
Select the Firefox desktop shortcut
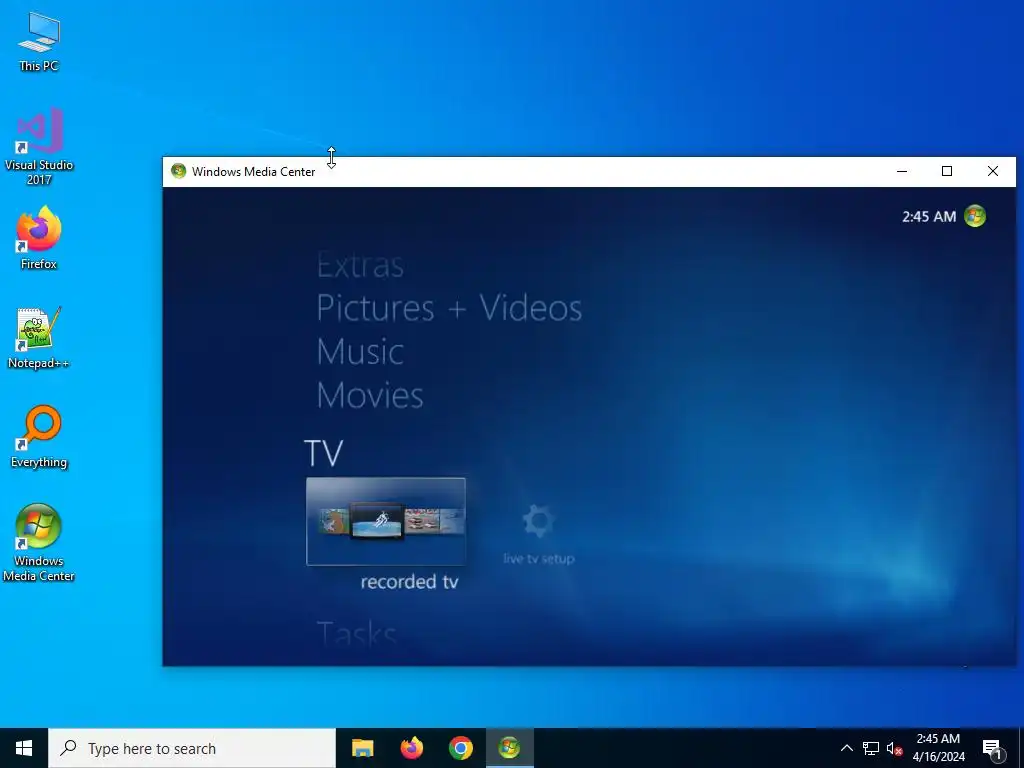coord(39,238)
